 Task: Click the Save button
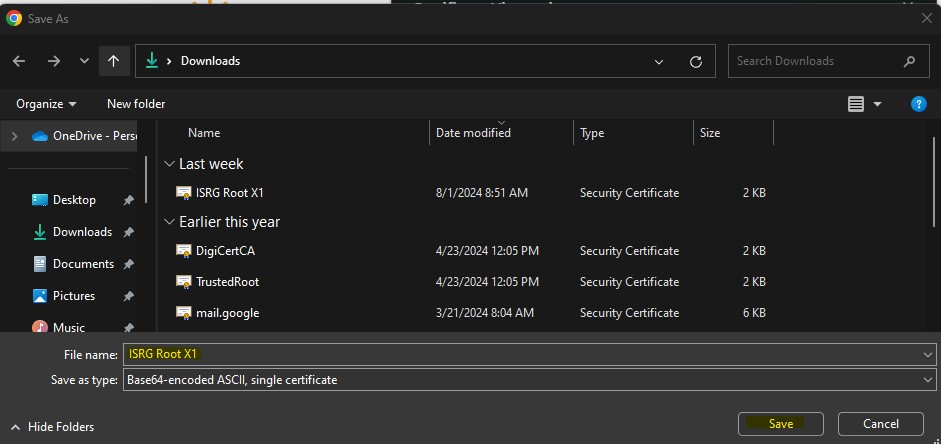coord(781,424)
